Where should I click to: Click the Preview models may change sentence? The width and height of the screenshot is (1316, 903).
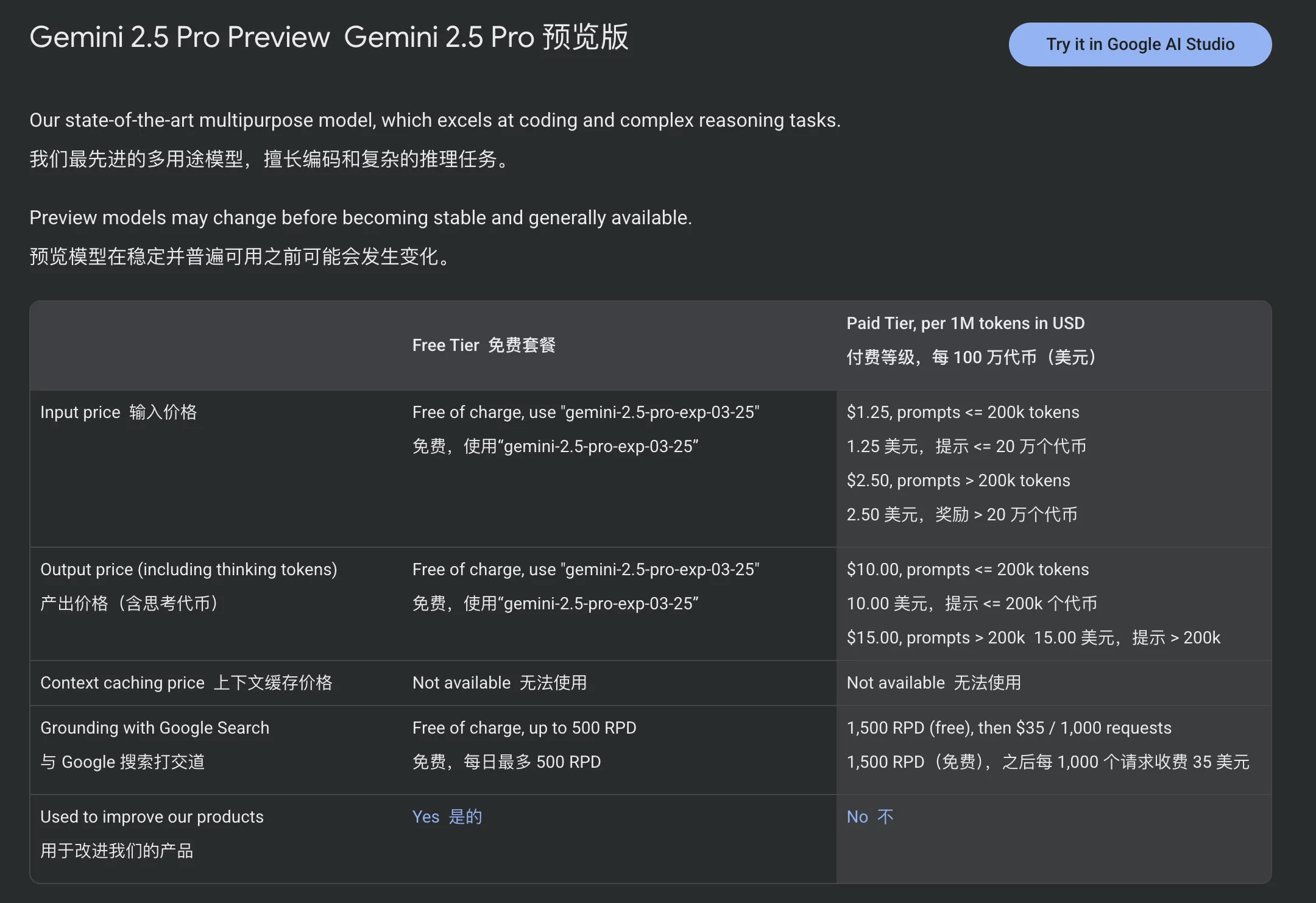361,218
